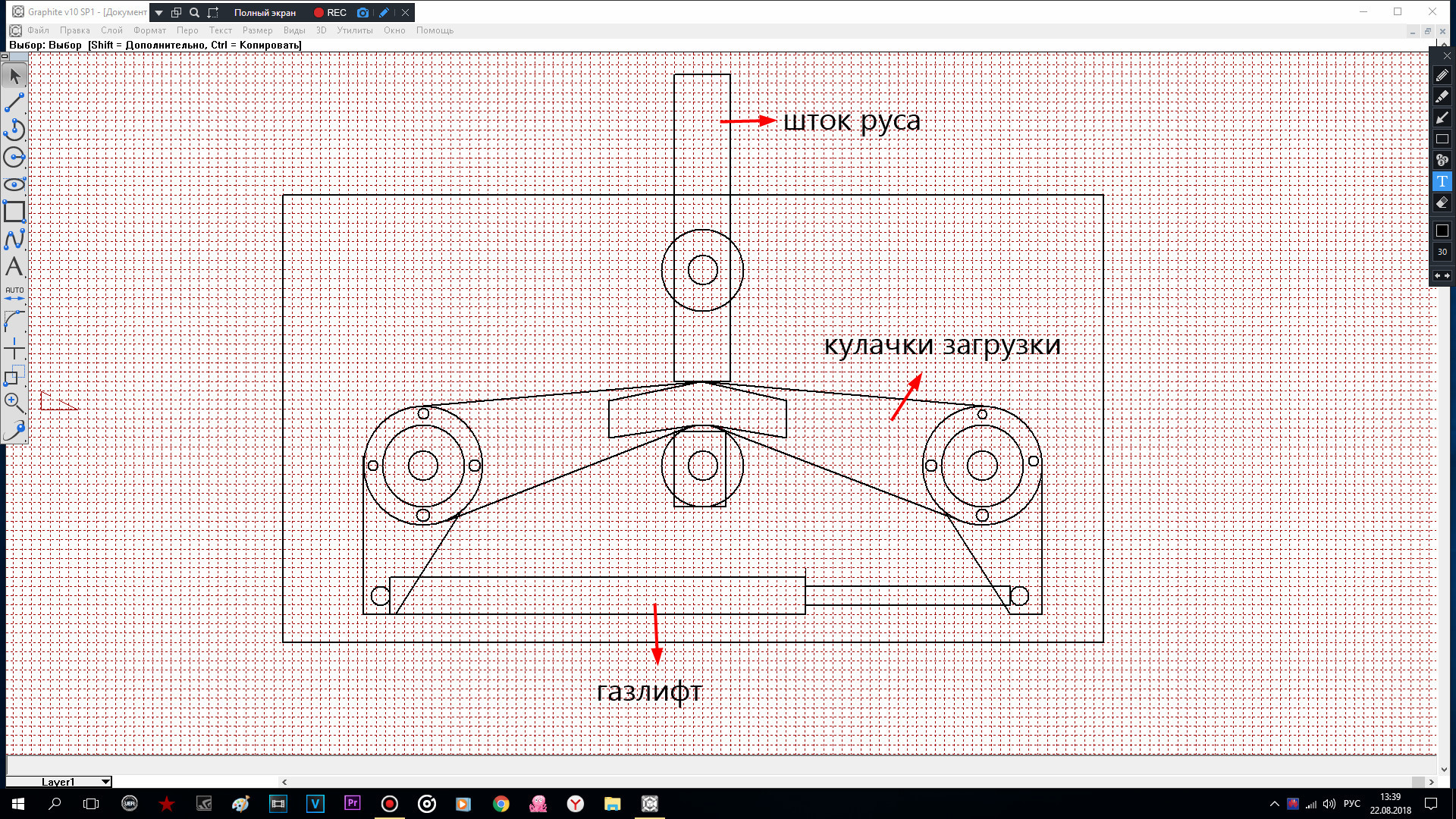
Task: Click the REC record button
Action: point(331,13)
